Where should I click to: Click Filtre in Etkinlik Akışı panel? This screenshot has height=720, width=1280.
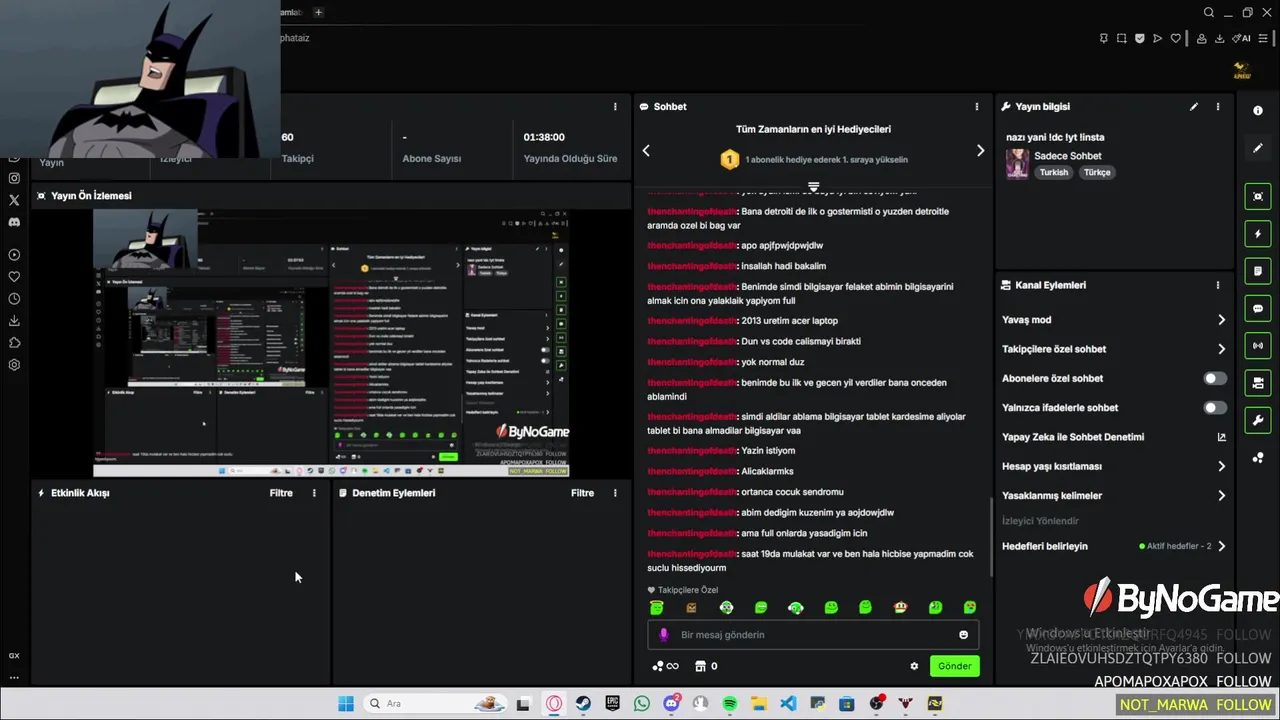(x=281, y=493)
